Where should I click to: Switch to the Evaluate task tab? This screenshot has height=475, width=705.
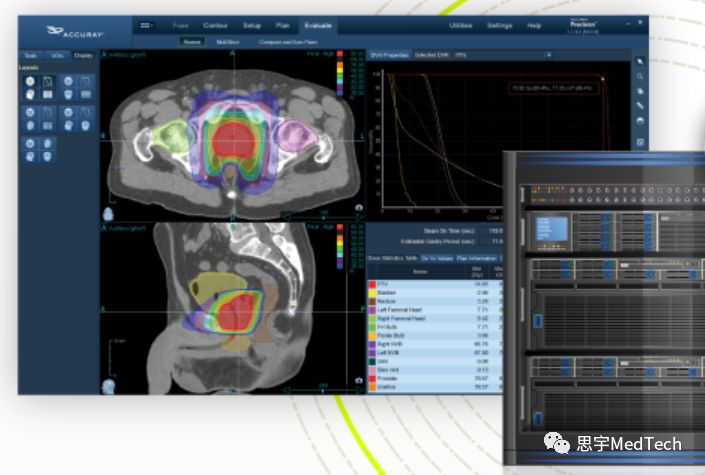pyautogui.click(x=318, y=26)
